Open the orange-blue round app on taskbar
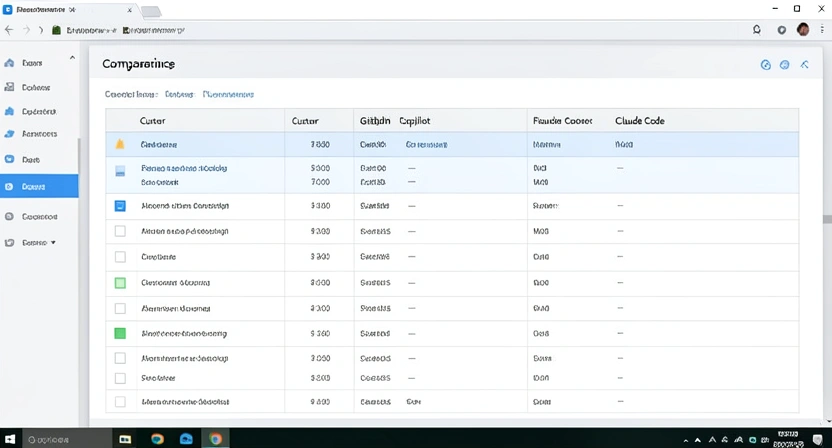832x448 pixels. coord(157,439)
